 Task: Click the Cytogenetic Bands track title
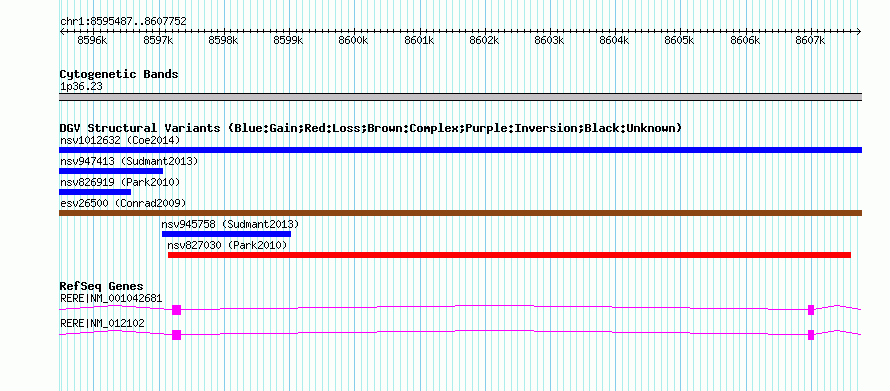pyautogui.click(x=119, y=74)
